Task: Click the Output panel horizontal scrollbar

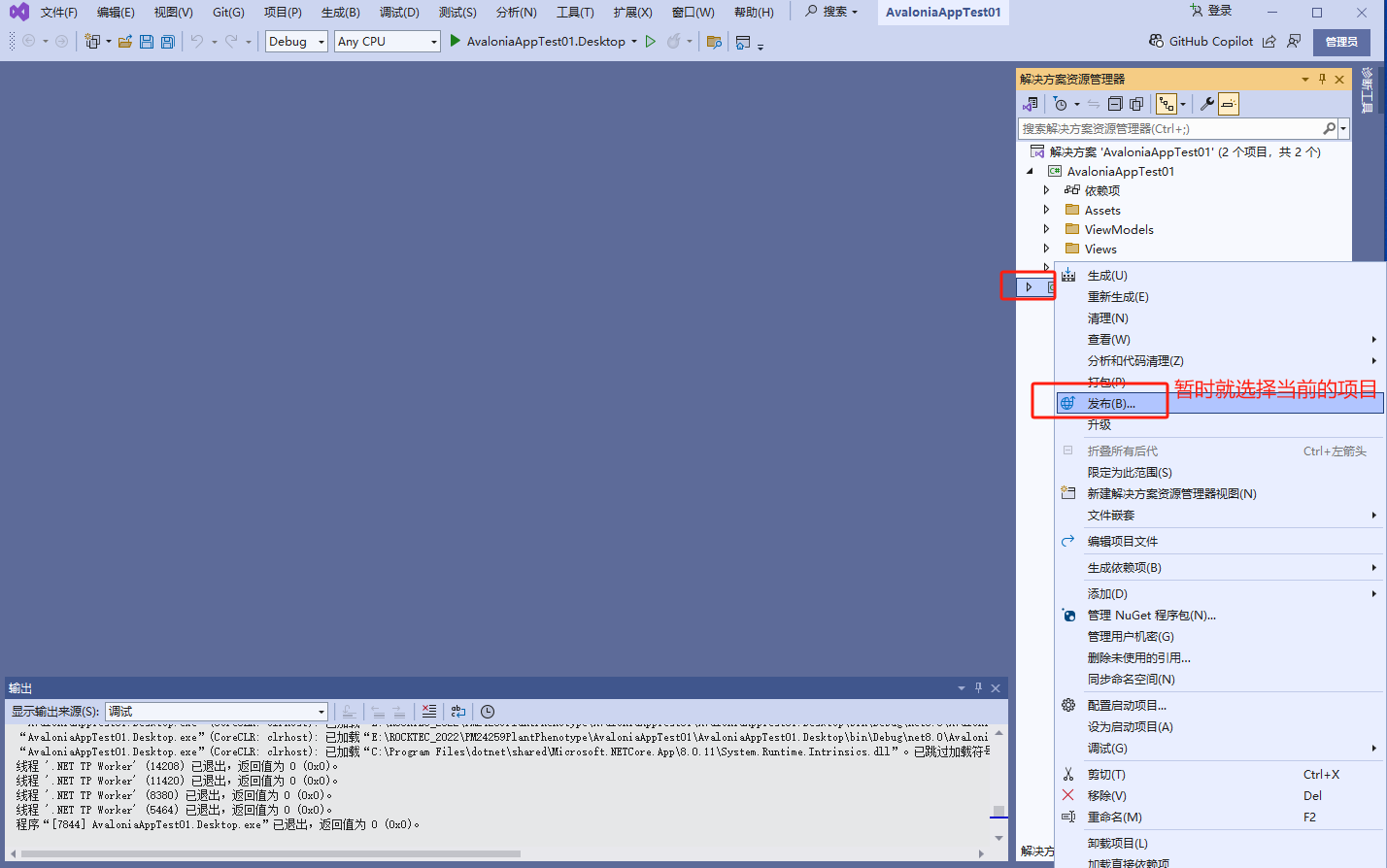Action: [x=271, y=854]
